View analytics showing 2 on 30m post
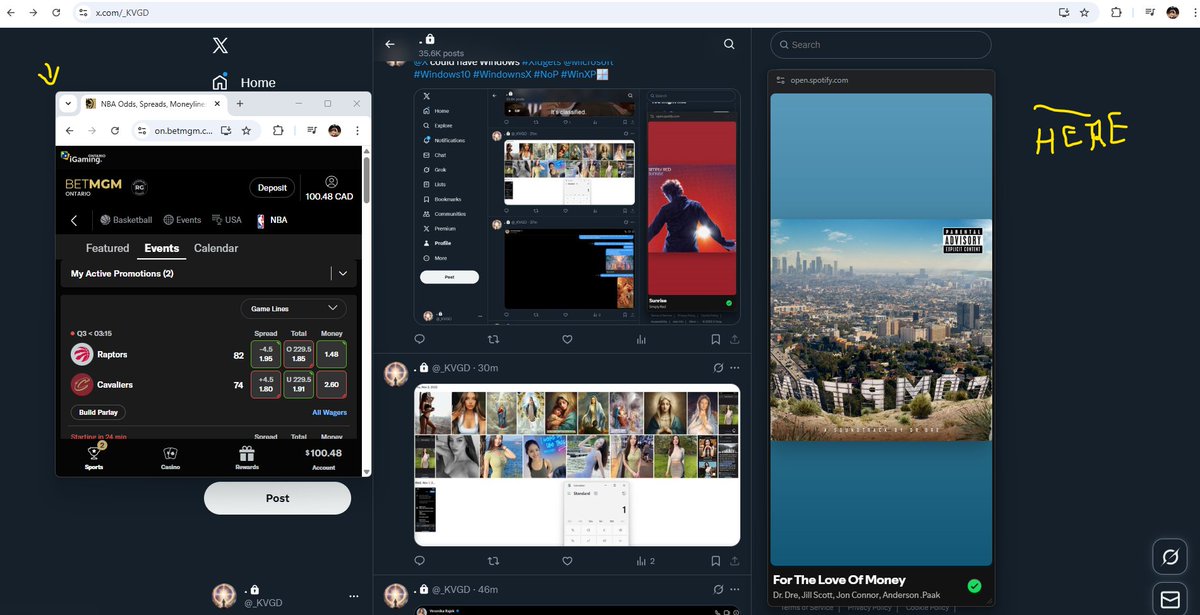 coord(645,561)
